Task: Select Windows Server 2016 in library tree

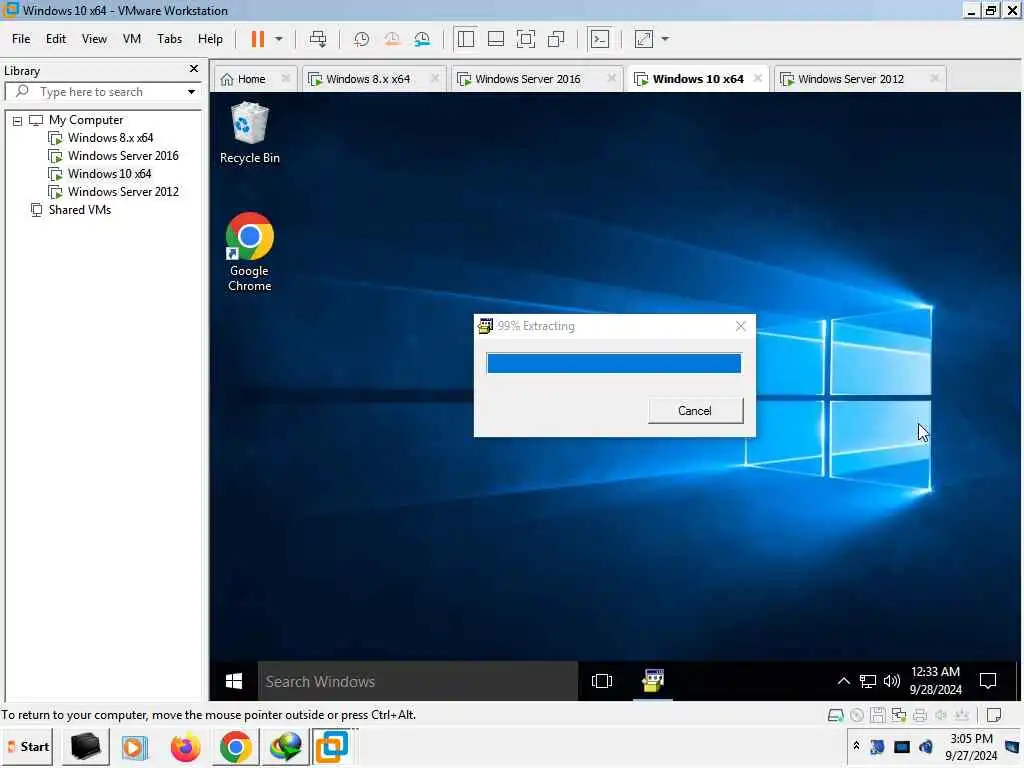Action: coord(123,156)
